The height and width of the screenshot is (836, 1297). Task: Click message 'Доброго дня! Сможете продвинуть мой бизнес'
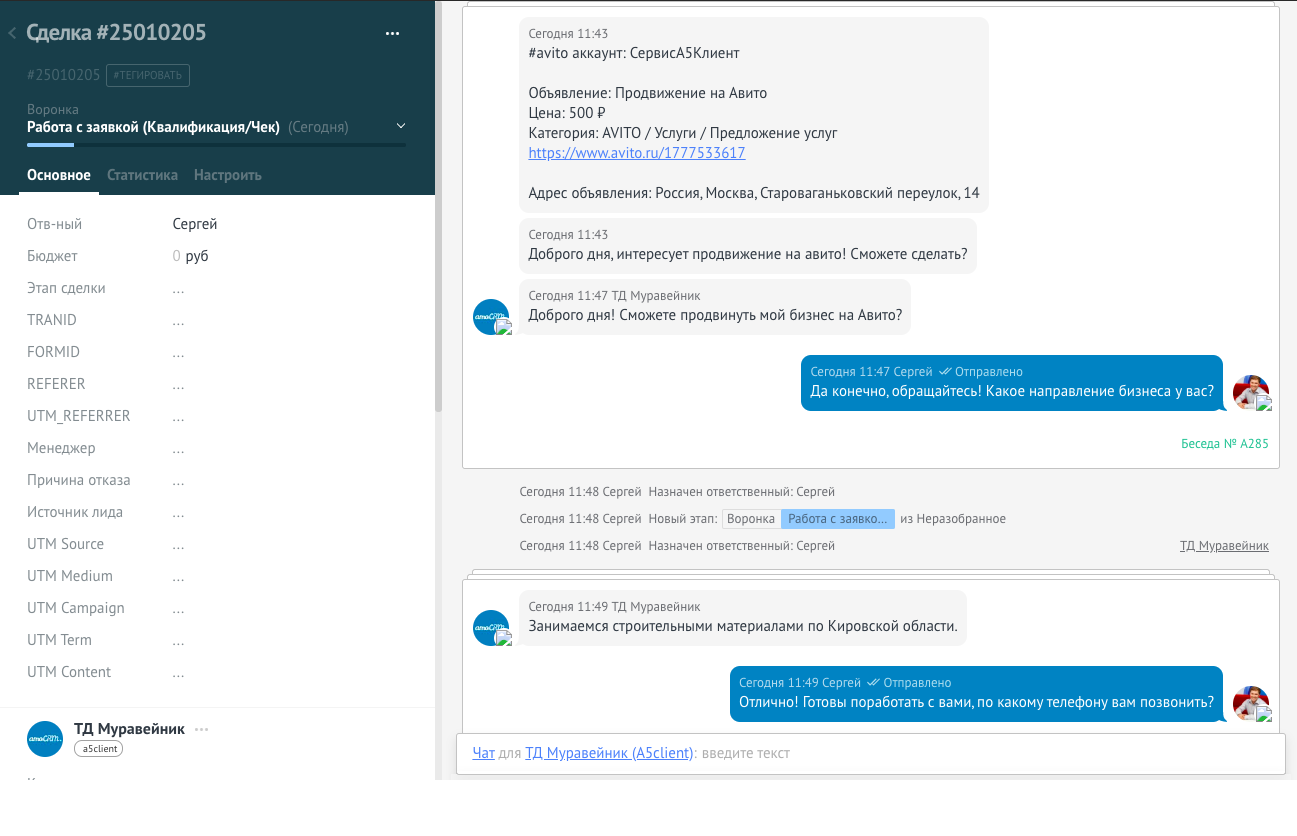coord(715,307)
